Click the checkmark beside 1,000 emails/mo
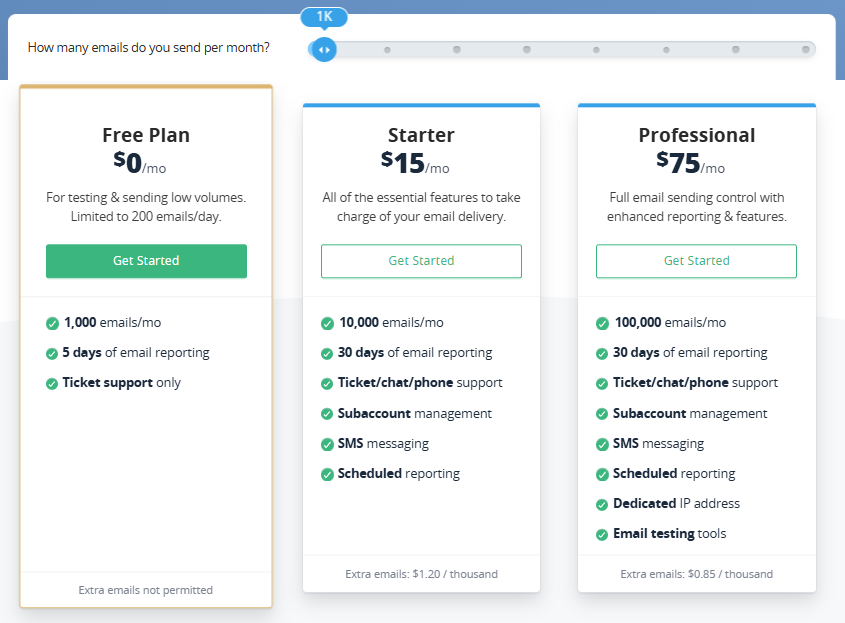The width and height of the screenshot is (845, 623). 52,323
